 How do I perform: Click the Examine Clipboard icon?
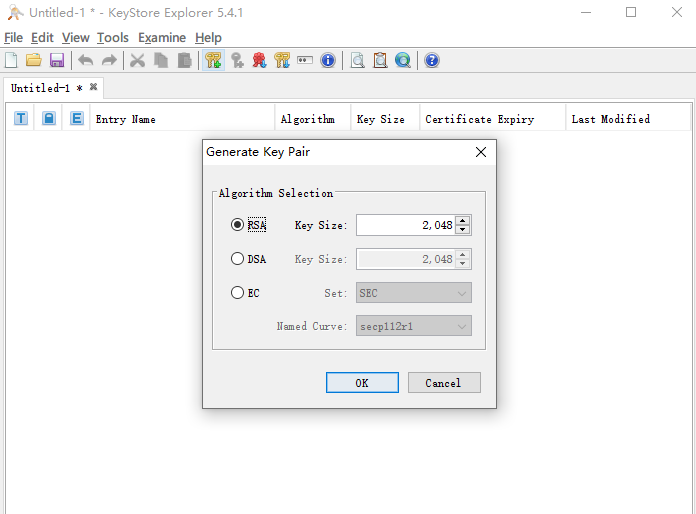(x=380, y=60)
